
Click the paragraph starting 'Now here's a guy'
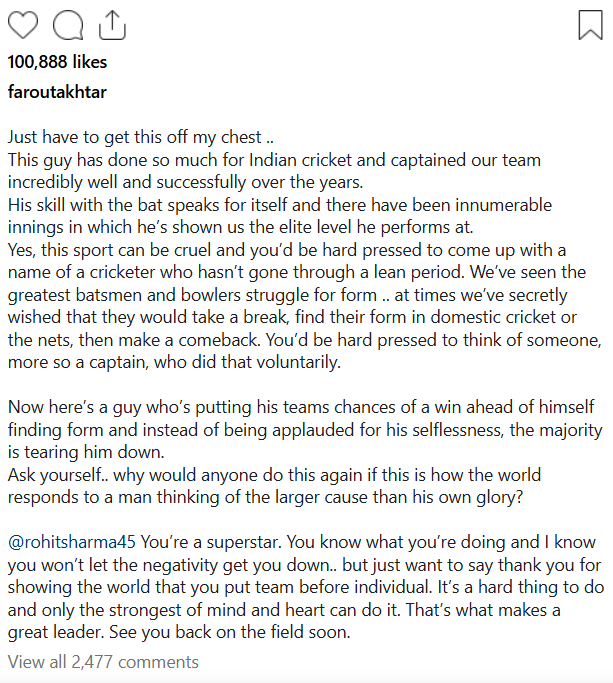click(305, 429)
